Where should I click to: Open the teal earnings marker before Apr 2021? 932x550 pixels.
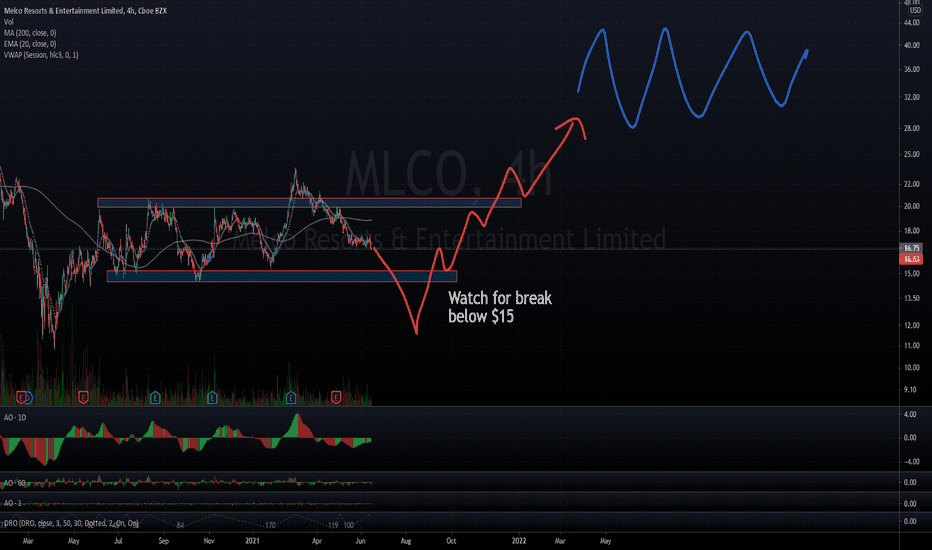pos(291,397)
